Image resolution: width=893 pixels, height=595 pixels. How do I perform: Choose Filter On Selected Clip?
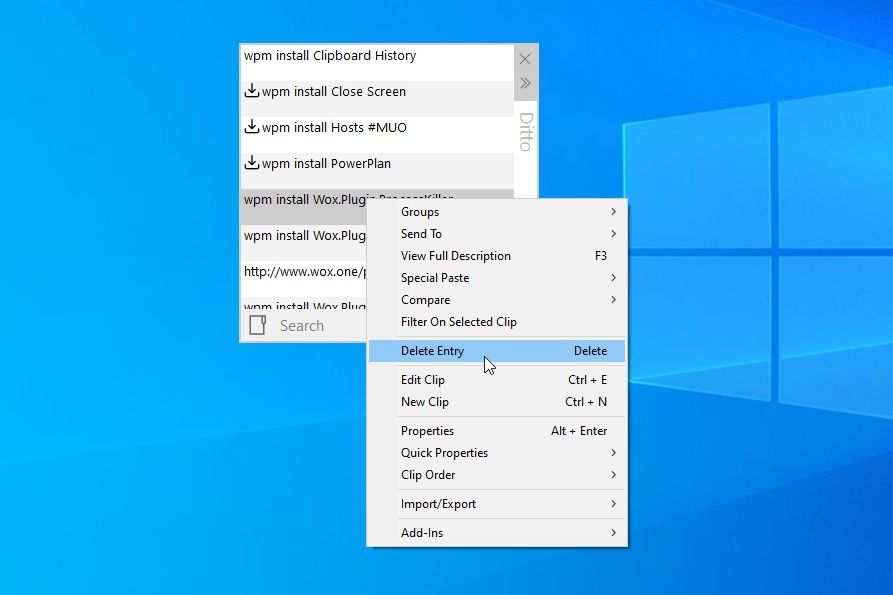[x=497, y=322]
